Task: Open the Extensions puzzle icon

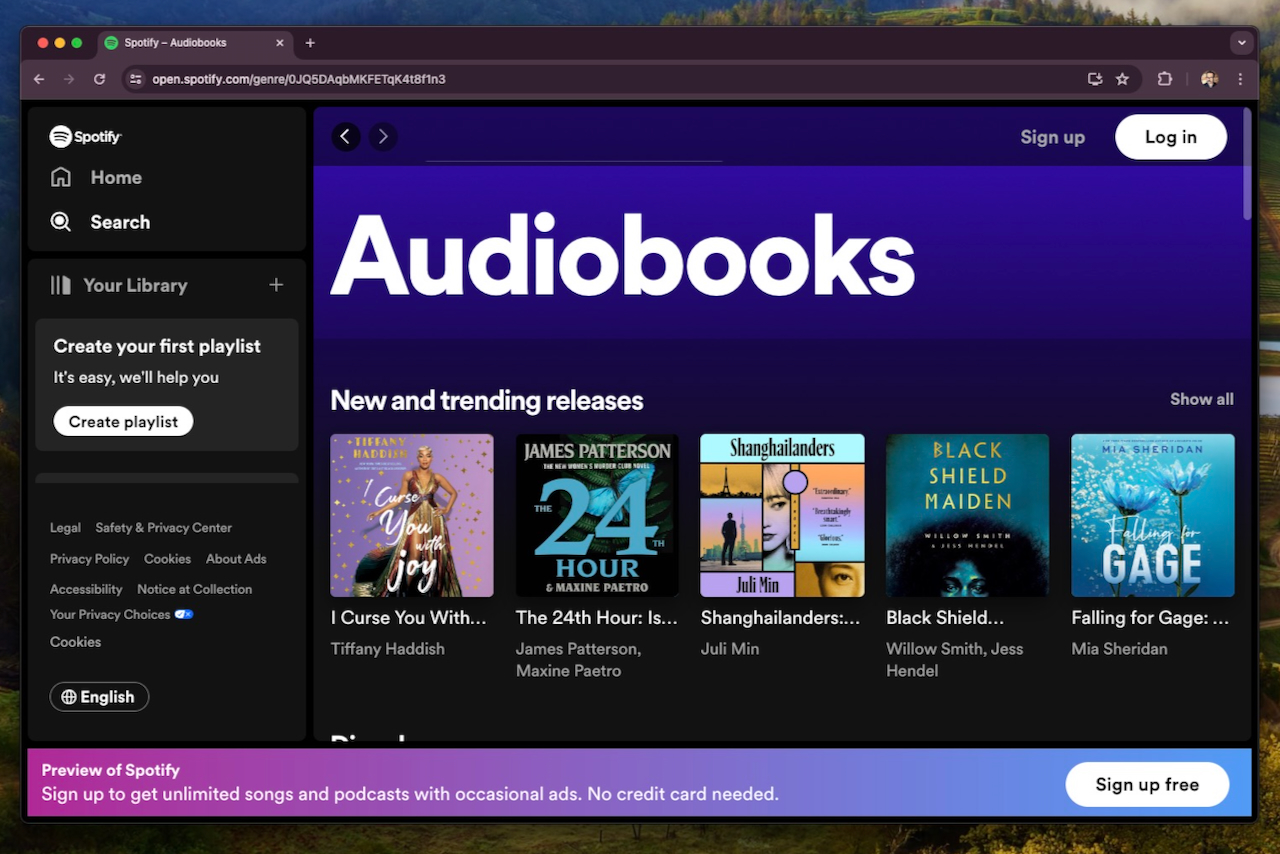Action: click(1164, 79)
